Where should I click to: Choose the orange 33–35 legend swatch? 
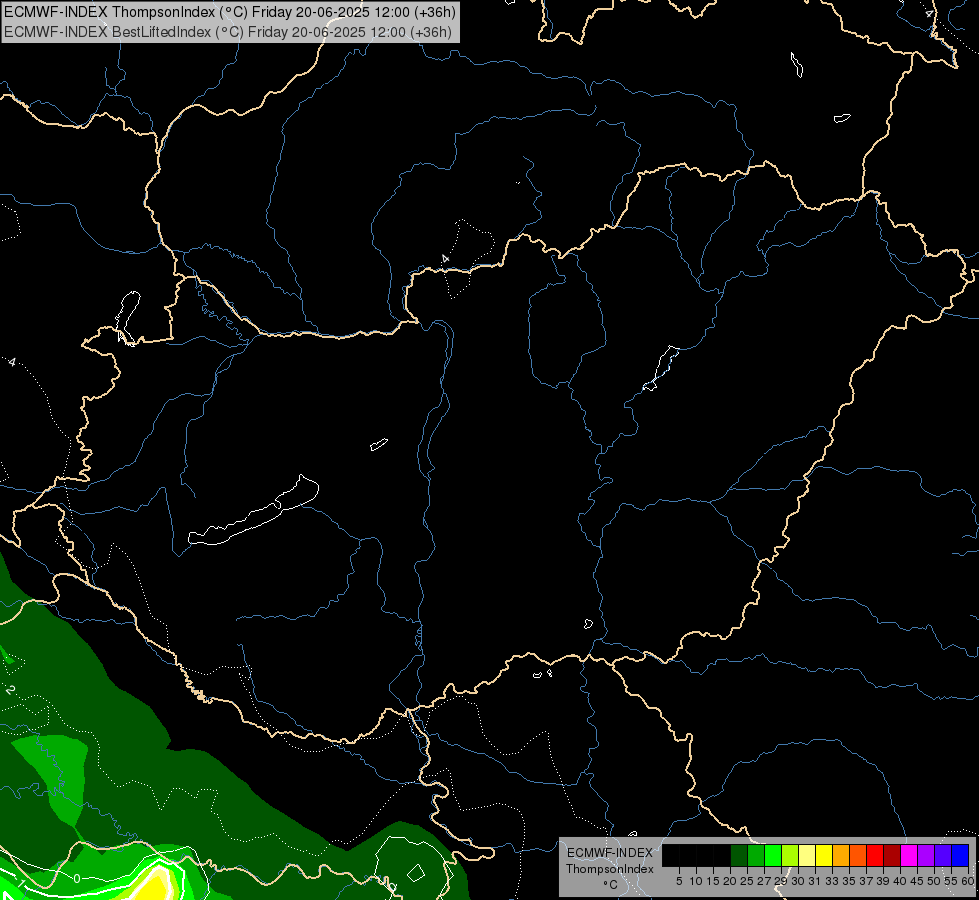(841, 855)
